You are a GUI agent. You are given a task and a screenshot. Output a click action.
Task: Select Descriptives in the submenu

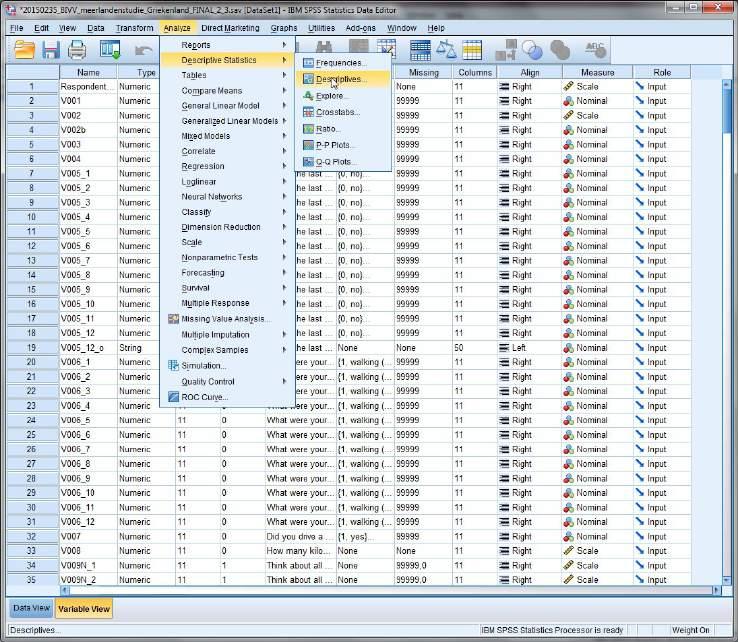[x=344, y=79]
